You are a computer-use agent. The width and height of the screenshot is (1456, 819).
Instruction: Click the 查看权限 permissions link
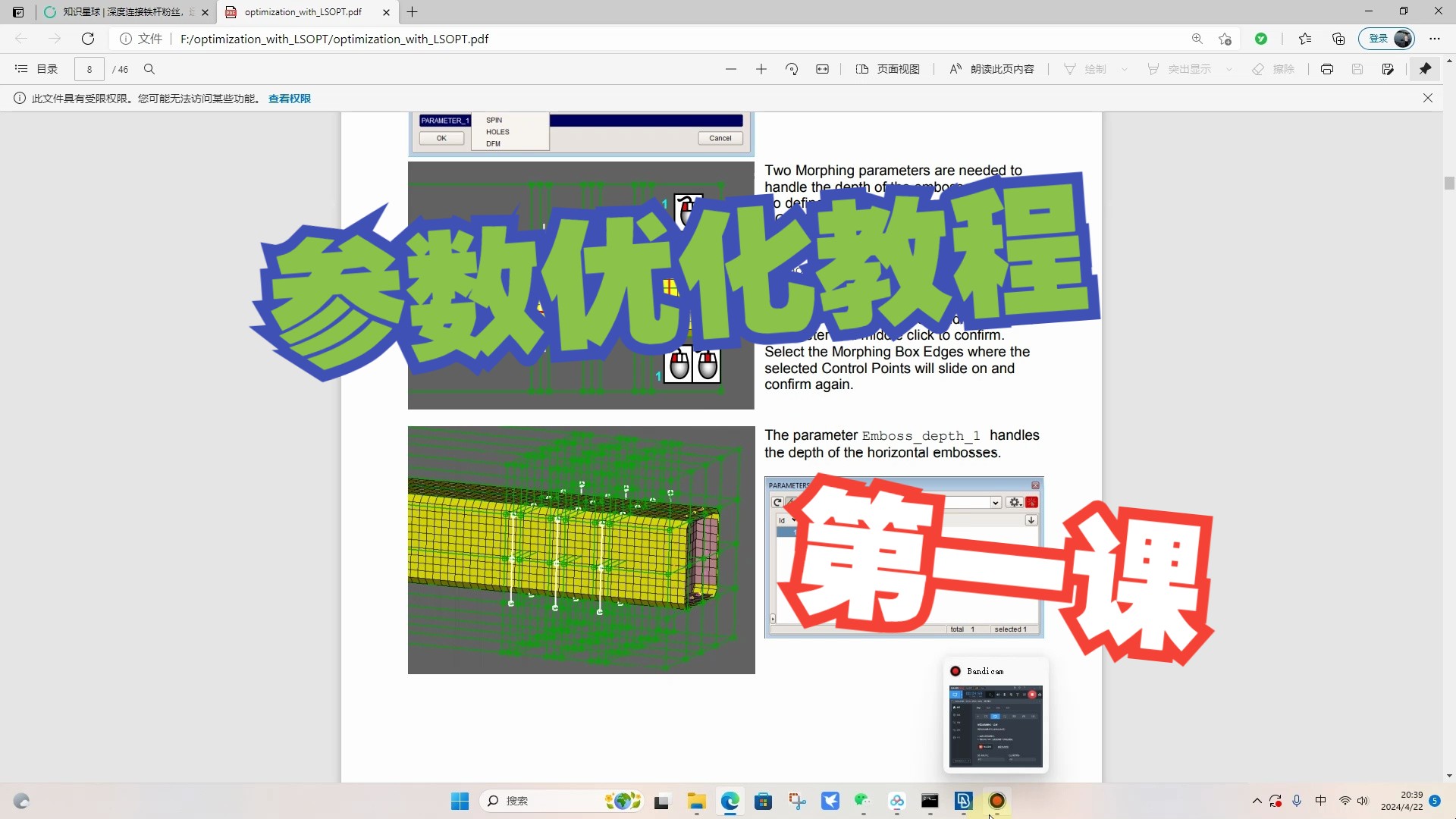click(x=289, y=99)
